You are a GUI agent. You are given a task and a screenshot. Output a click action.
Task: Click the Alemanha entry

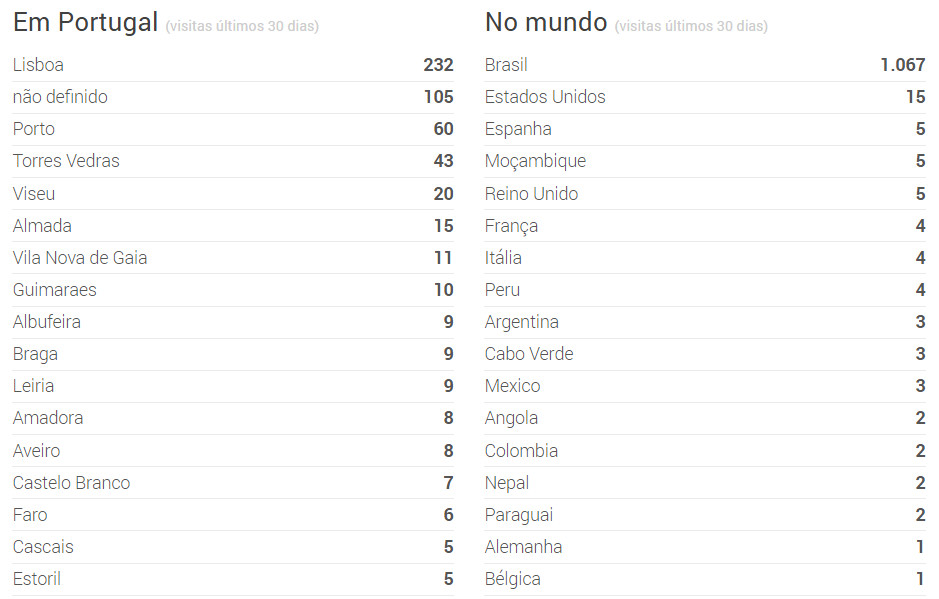tap(523, 547)
